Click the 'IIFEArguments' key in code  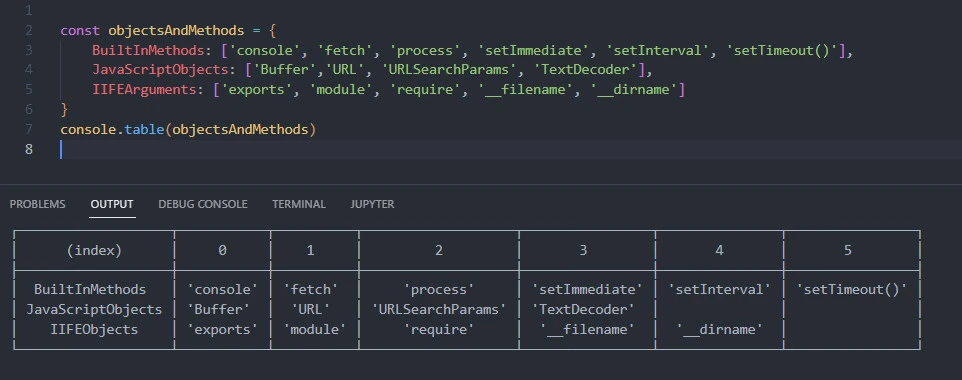(x=144, y=90)
